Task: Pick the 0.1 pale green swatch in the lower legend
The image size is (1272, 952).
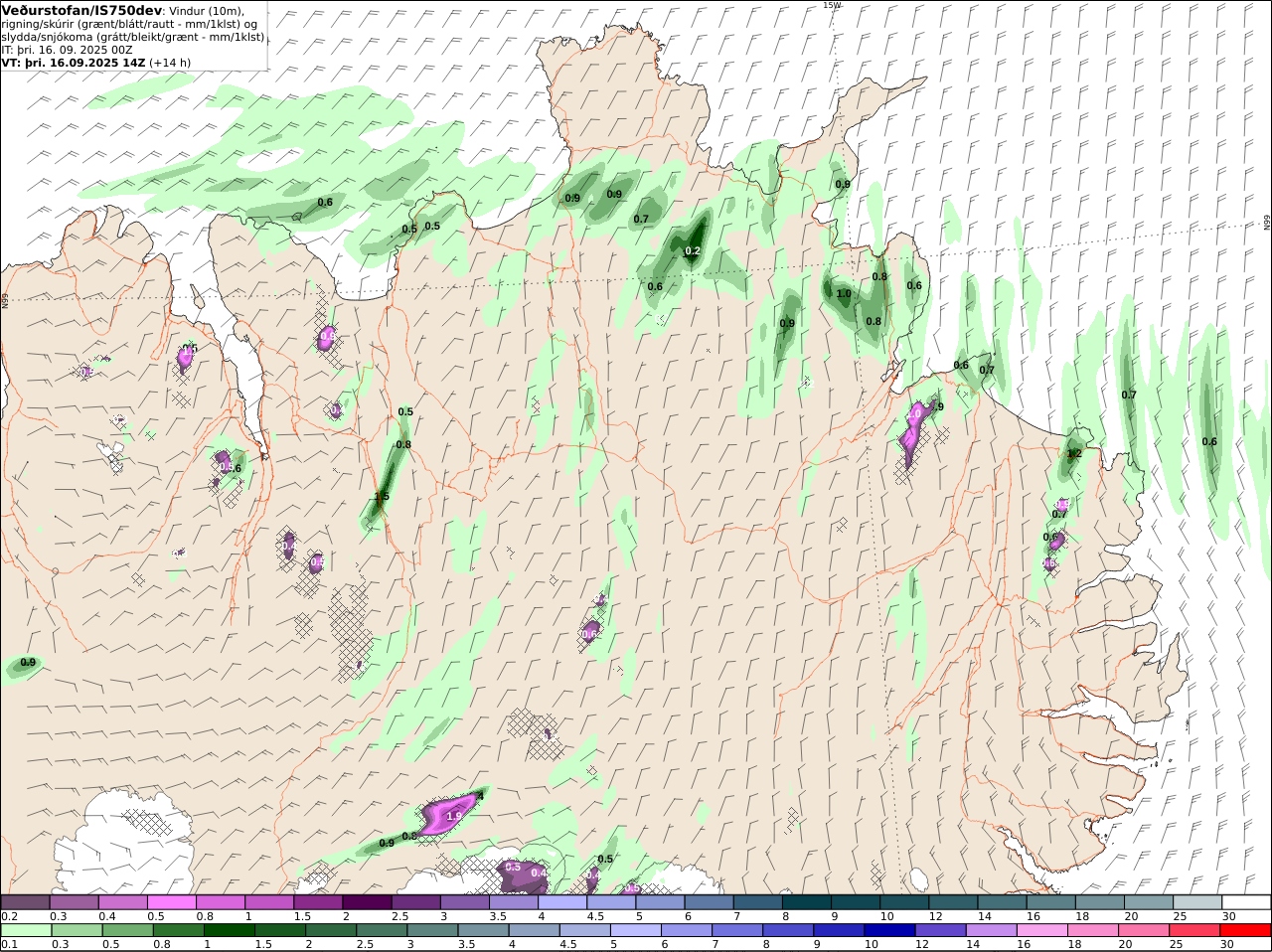Action: tap(25, 930)
